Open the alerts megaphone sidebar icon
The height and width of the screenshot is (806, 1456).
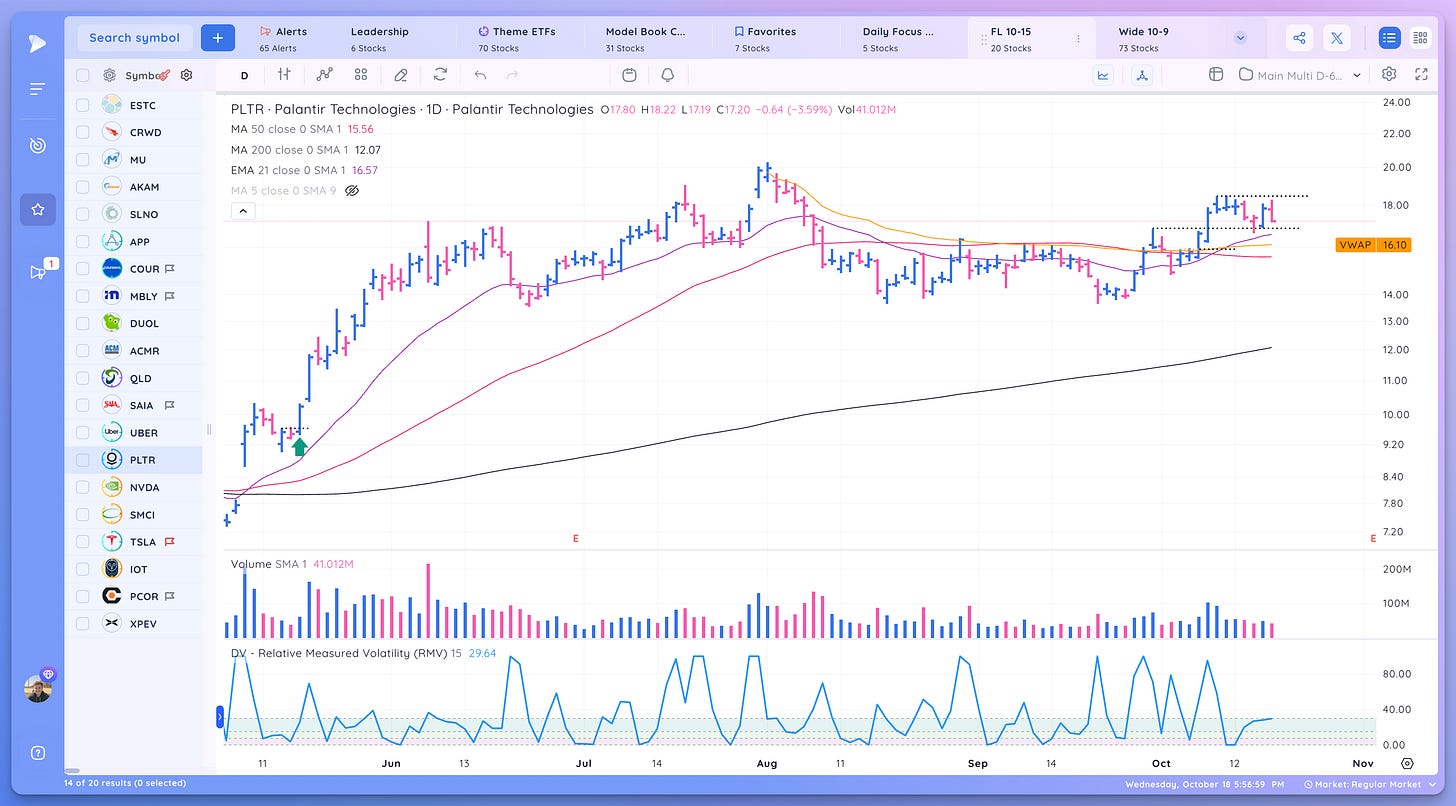pyautogui.click(x=38, y=272)
